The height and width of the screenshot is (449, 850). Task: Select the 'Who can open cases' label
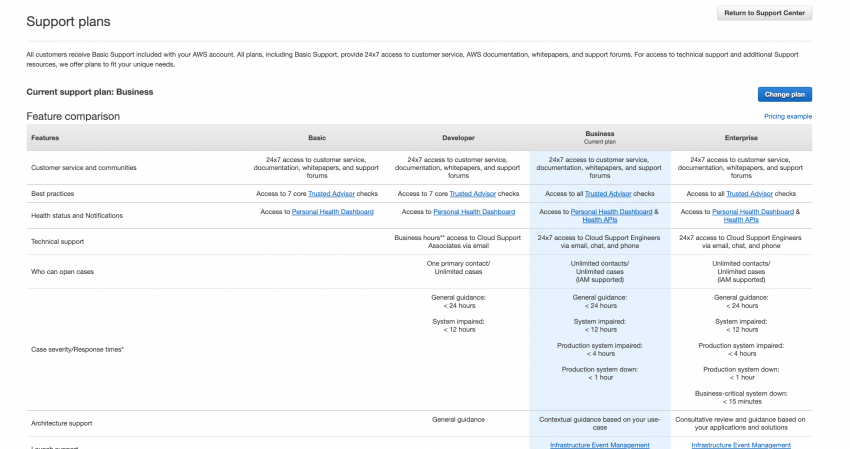62,272
